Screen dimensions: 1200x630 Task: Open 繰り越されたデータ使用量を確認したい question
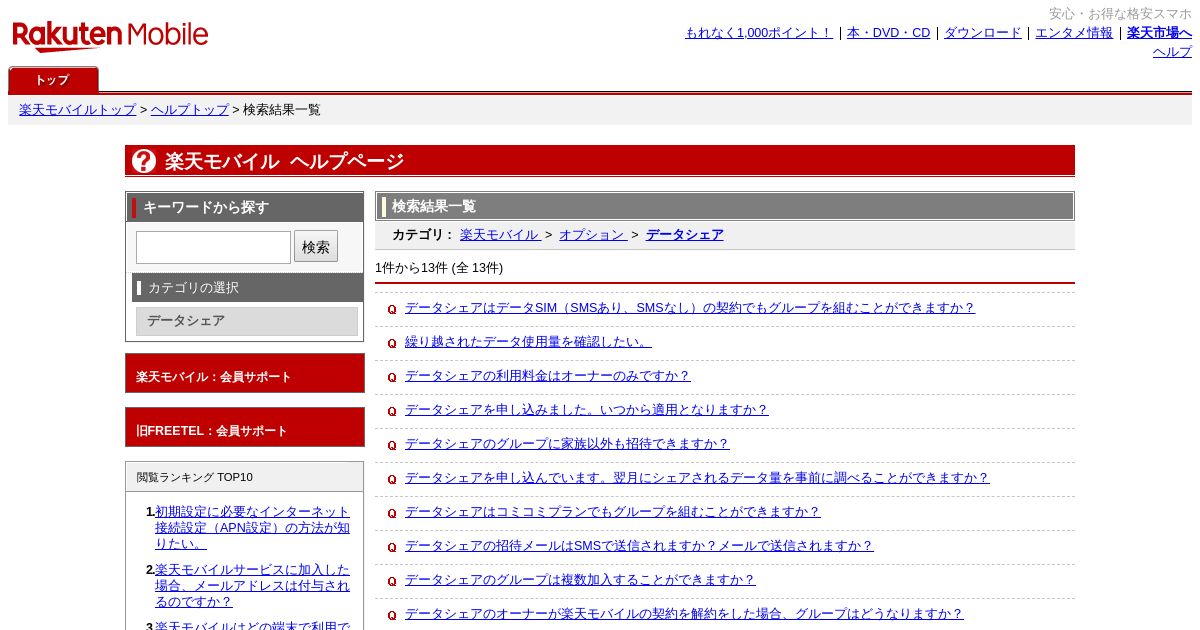point(528,342)
